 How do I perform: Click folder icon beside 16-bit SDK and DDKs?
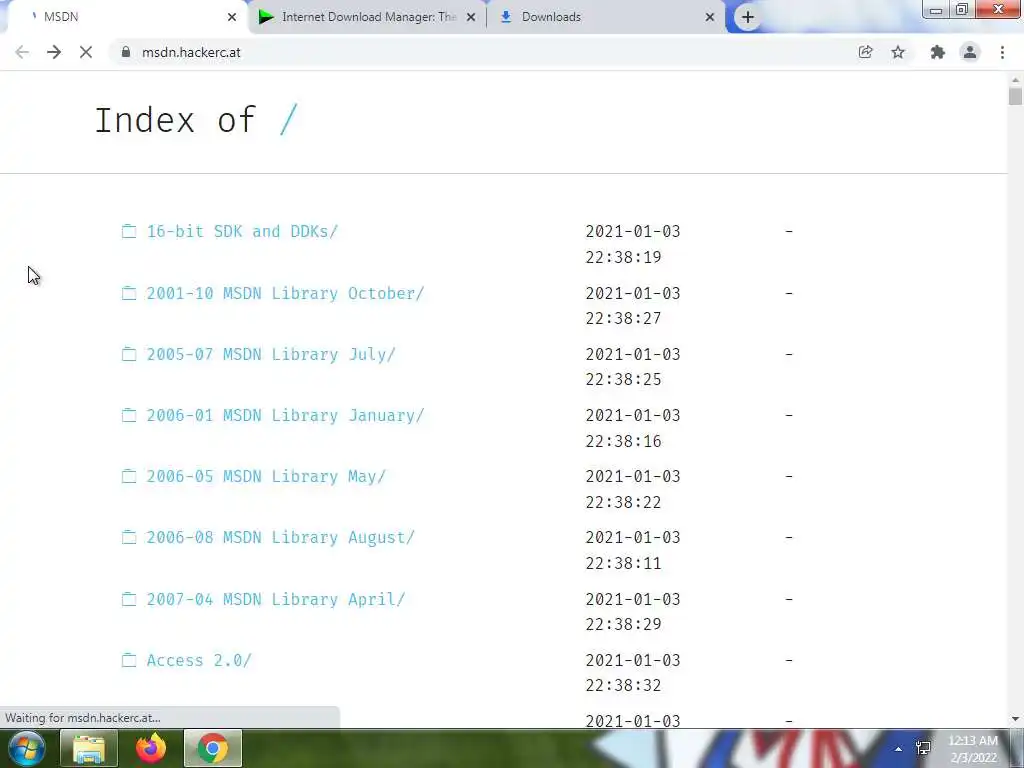129,231
